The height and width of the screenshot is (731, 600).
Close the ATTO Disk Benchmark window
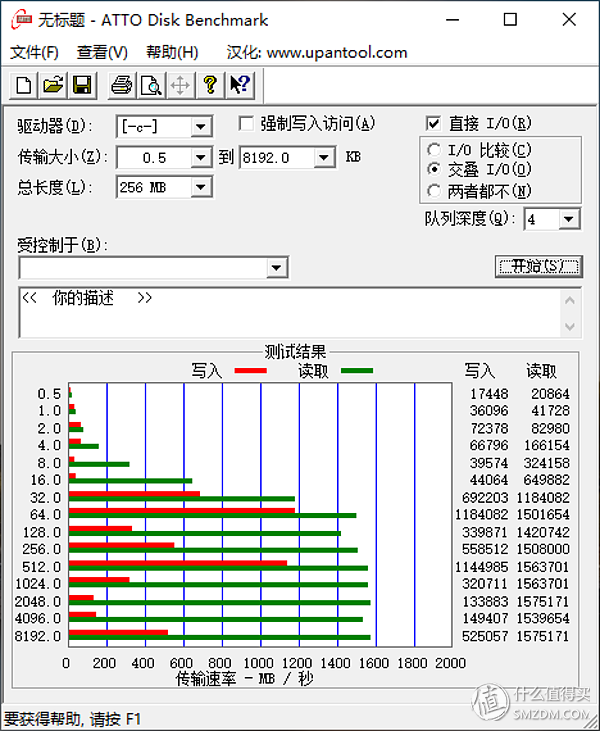point(569,20)
